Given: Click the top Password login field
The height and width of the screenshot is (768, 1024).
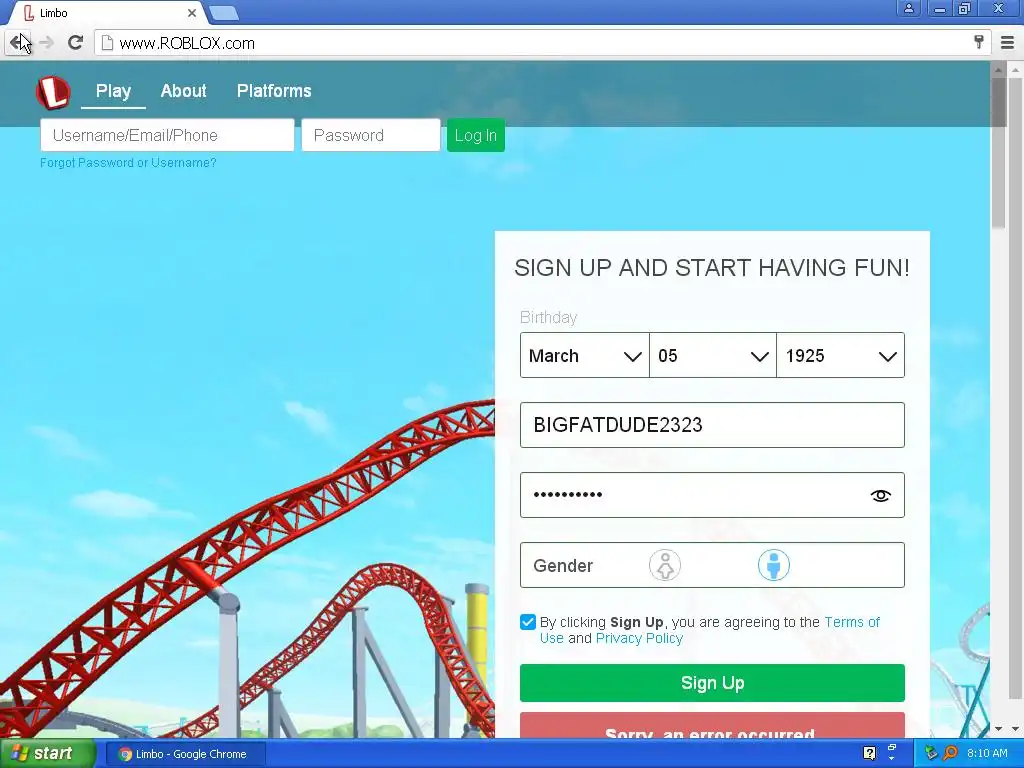Looking at the screenshot, I should click(371, 135).
